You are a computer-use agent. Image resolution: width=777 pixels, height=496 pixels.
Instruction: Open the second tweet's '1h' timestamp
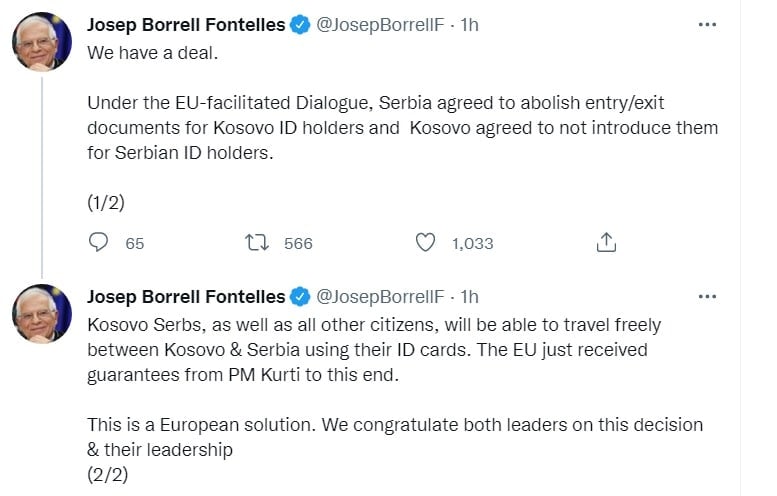(469, 297)
